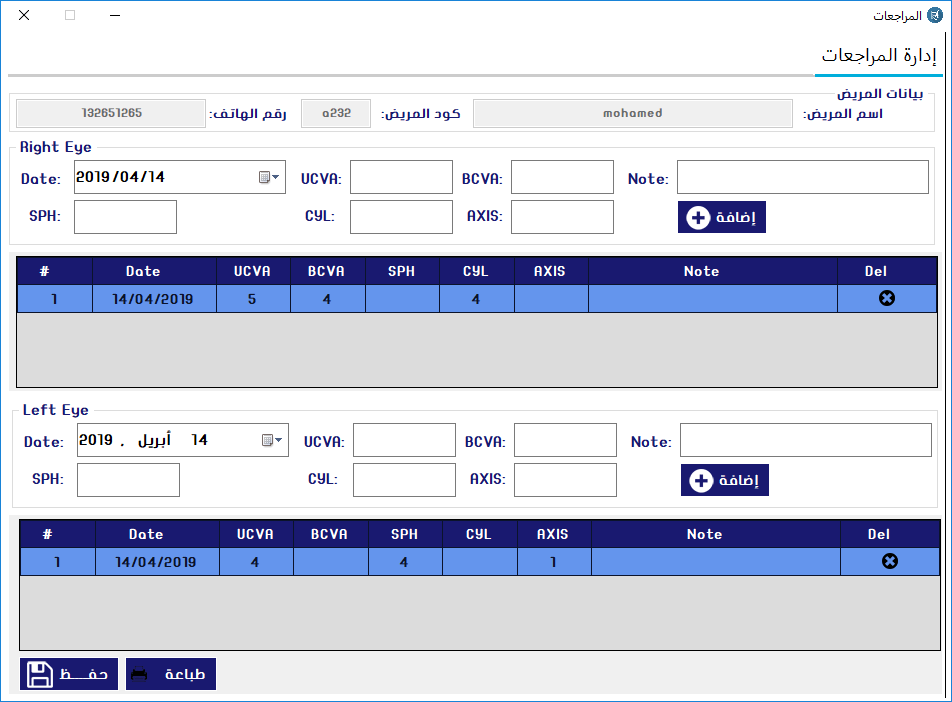Click the patient code field a232

coord(336,113)
